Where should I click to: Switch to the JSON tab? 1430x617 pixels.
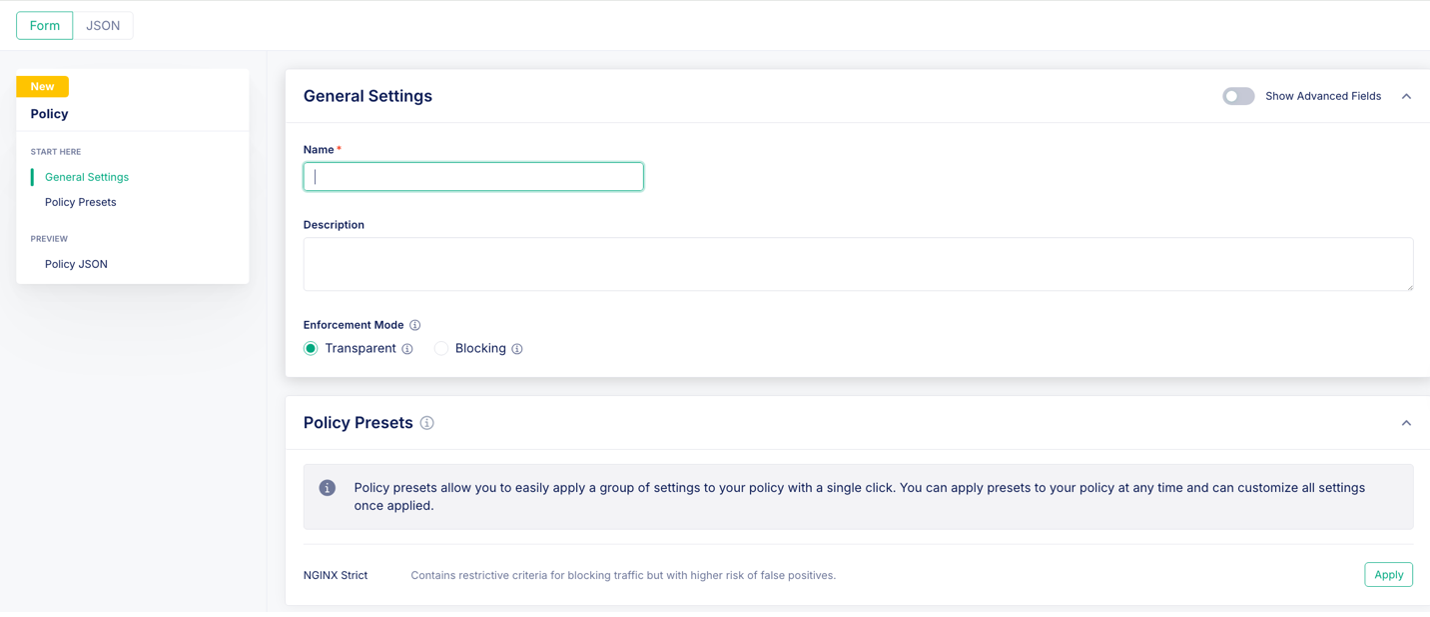[x=103, y=26]
